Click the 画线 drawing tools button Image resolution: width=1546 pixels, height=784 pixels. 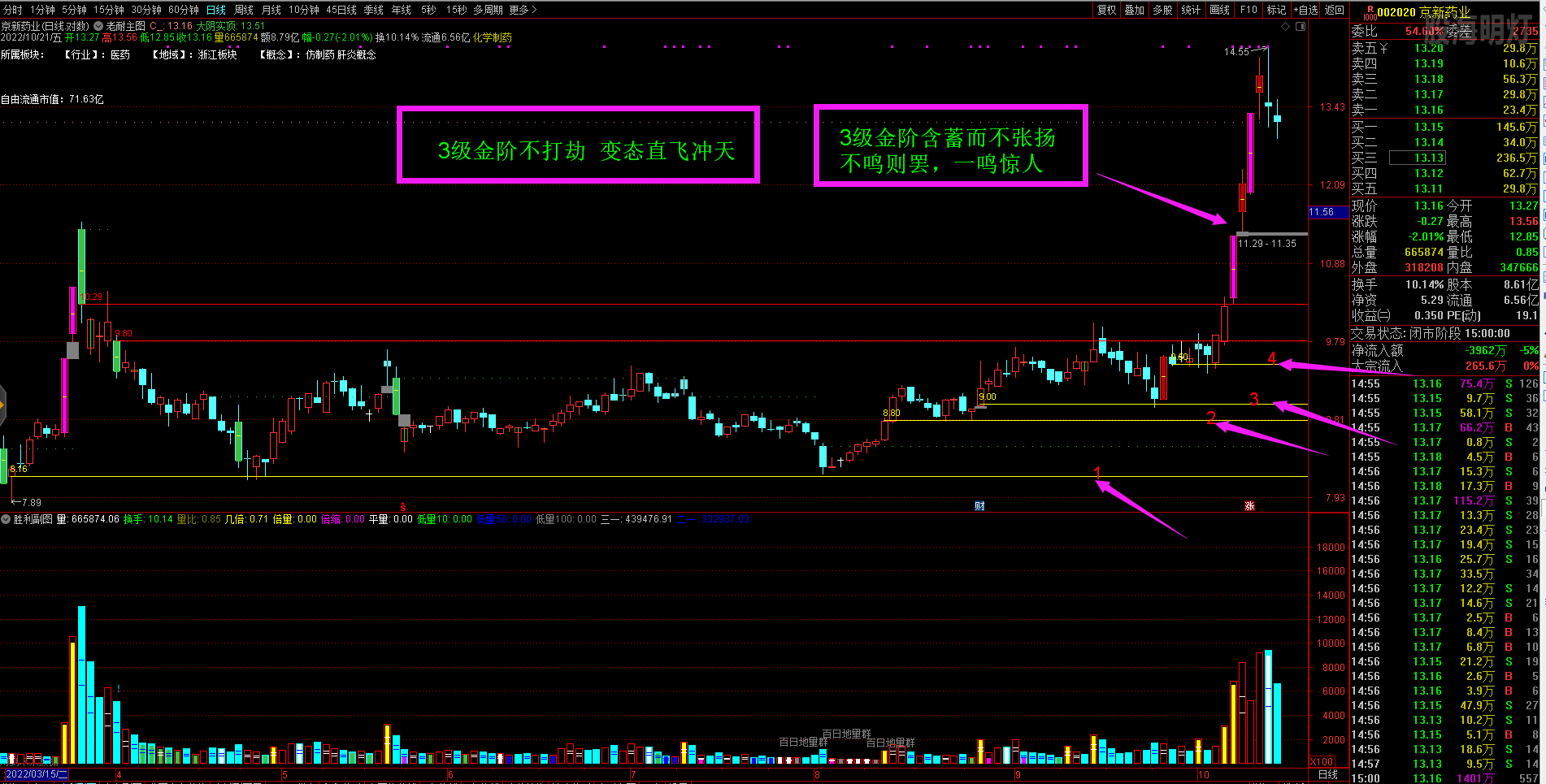pyautogui.click(x=1219, y=10)
